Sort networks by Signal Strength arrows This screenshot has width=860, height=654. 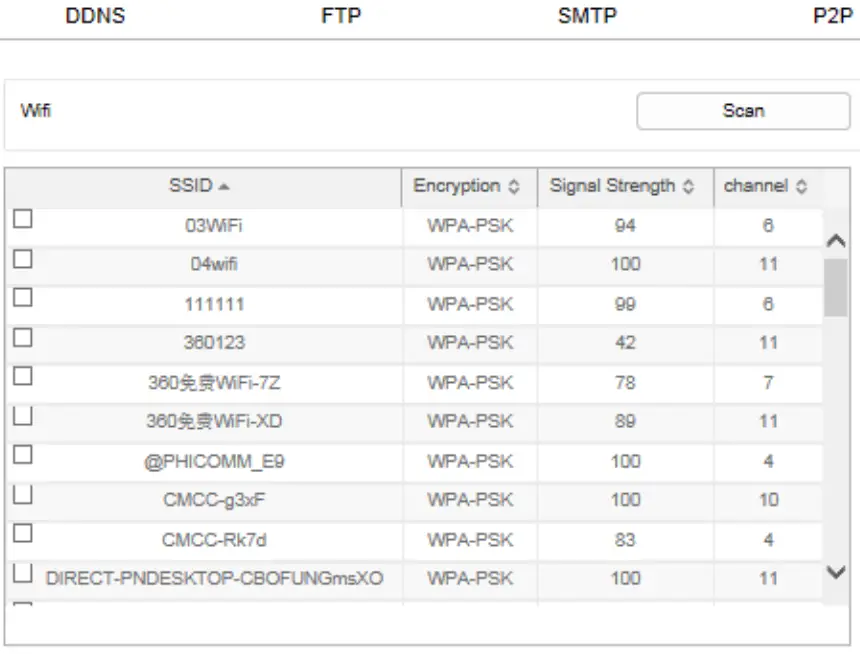688,187
